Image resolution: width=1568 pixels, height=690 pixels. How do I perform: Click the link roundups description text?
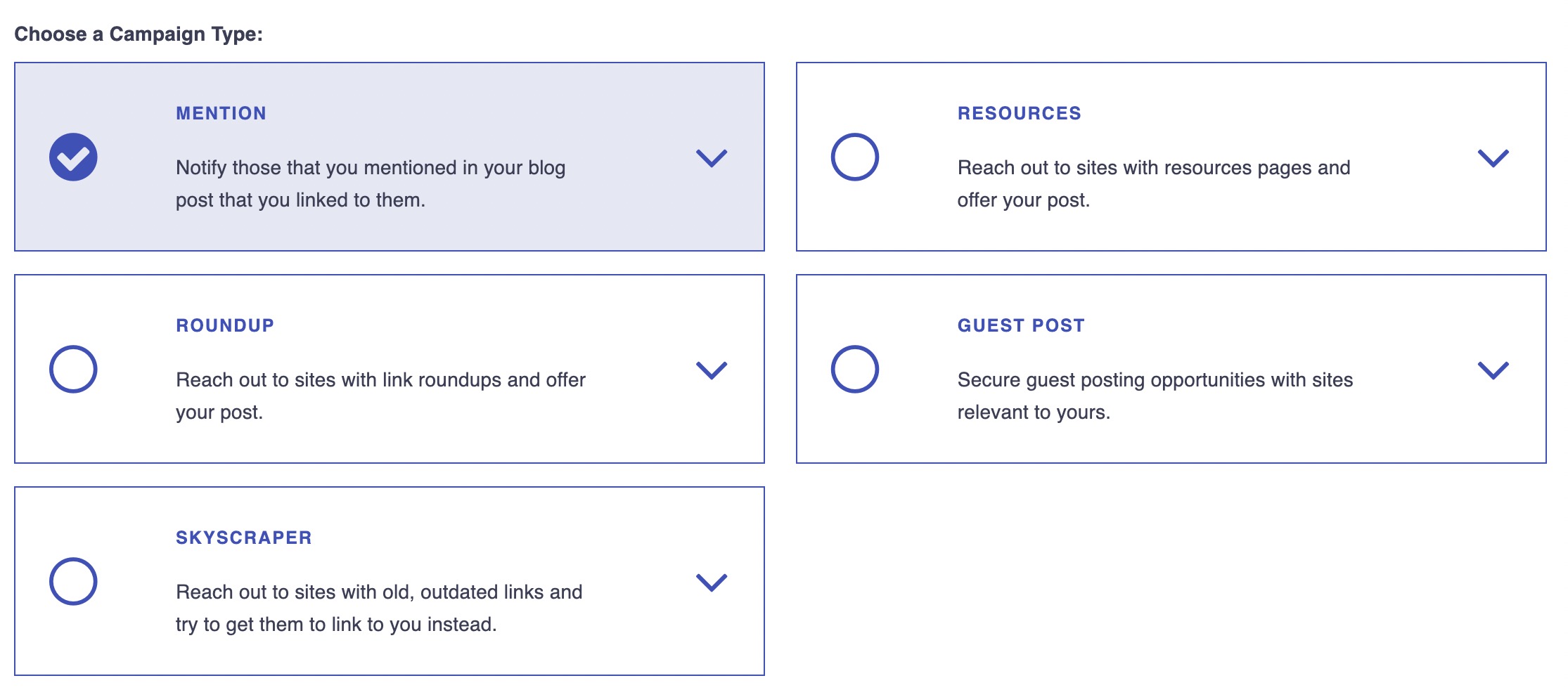click(380, 396)
